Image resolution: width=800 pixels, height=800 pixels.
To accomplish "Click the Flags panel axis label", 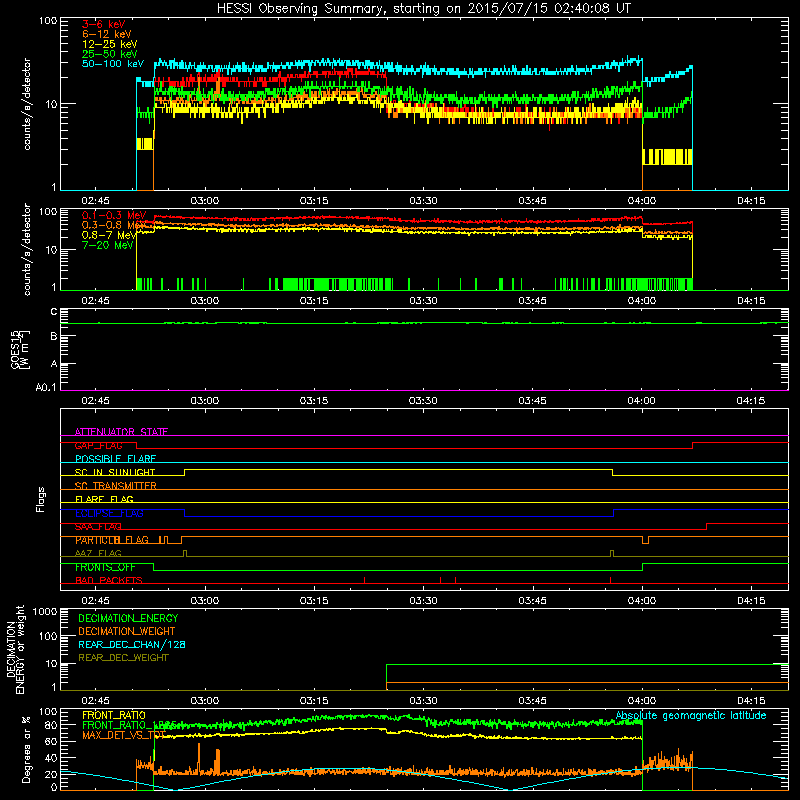I will pyautogui.click(x=41, y=499).
